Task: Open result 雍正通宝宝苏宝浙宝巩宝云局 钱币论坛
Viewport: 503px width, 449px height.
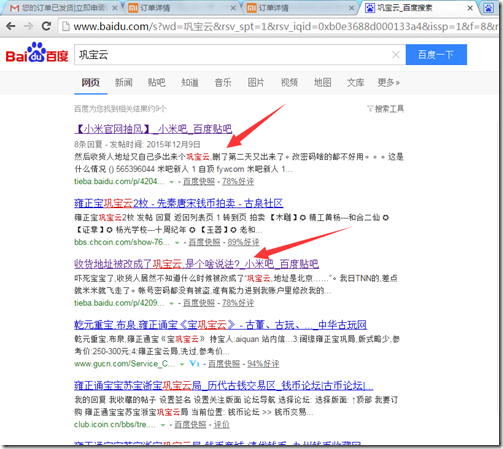Action: [x=224, y=386]
